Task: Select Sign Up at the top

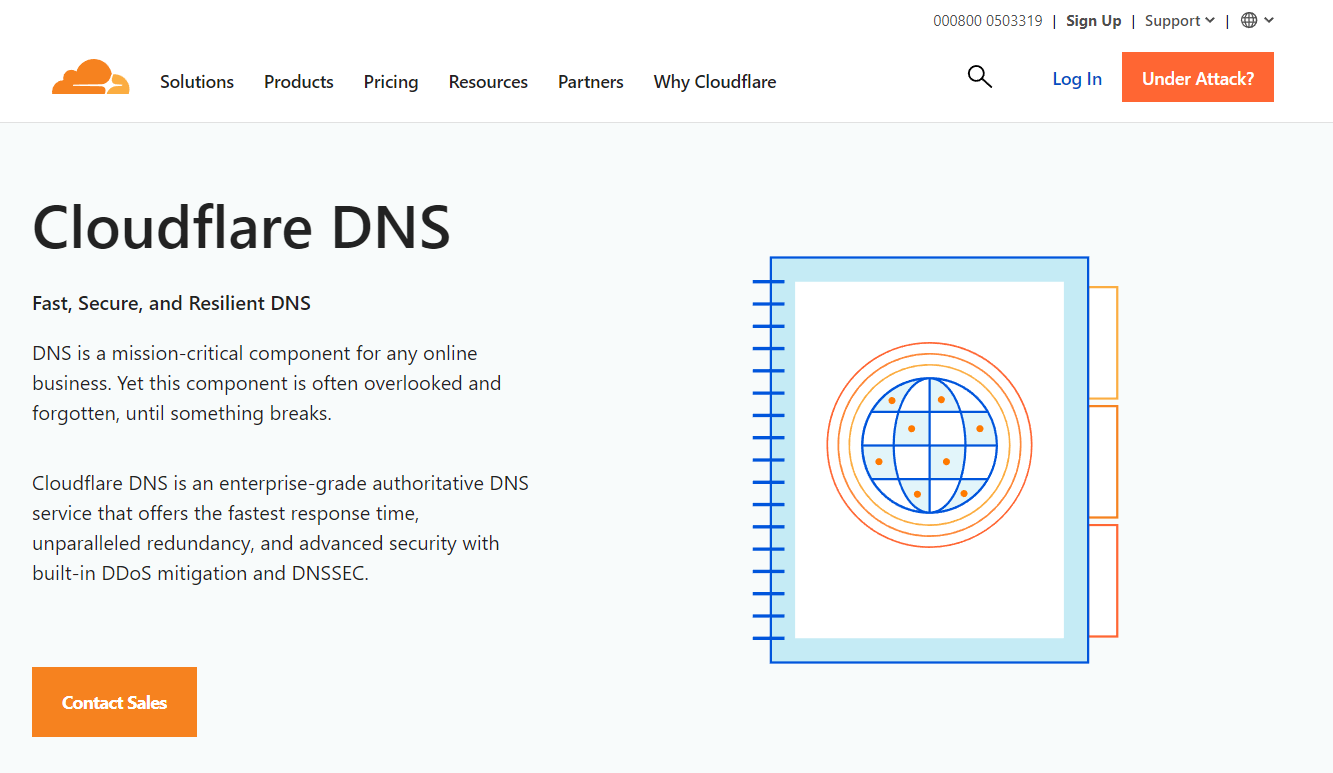Action: pyautogui.click(x=1093, y=20)
